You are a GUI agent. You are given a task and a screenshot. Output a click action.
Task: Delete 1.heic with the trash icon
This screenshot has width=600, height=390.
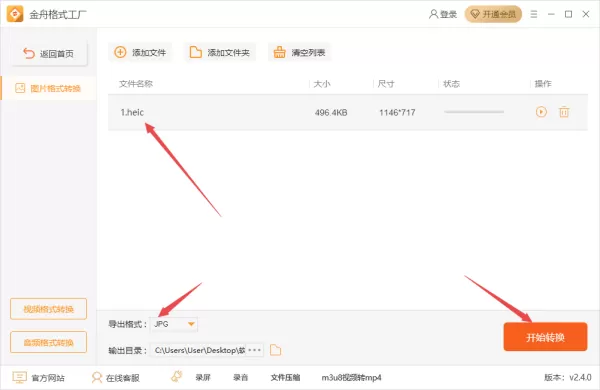pos(564,112)
